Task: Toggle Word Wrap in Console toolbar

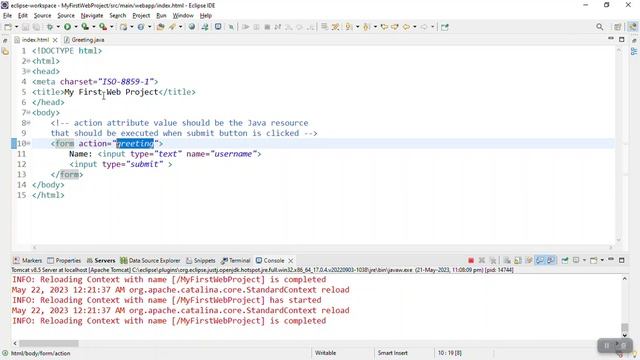Action: (529, 260)
